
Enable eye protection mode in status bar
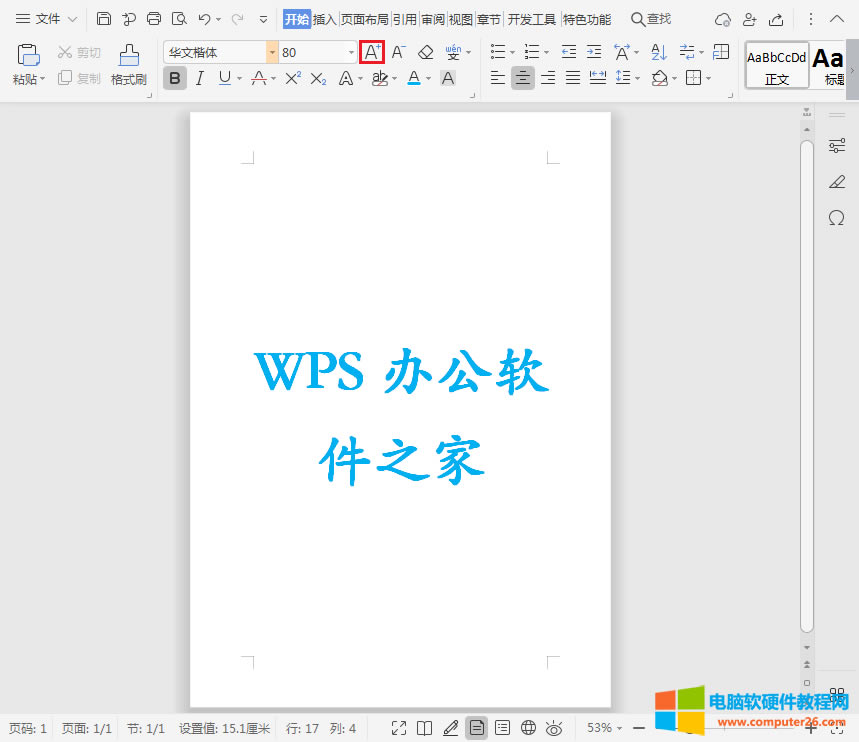(554, 727)
